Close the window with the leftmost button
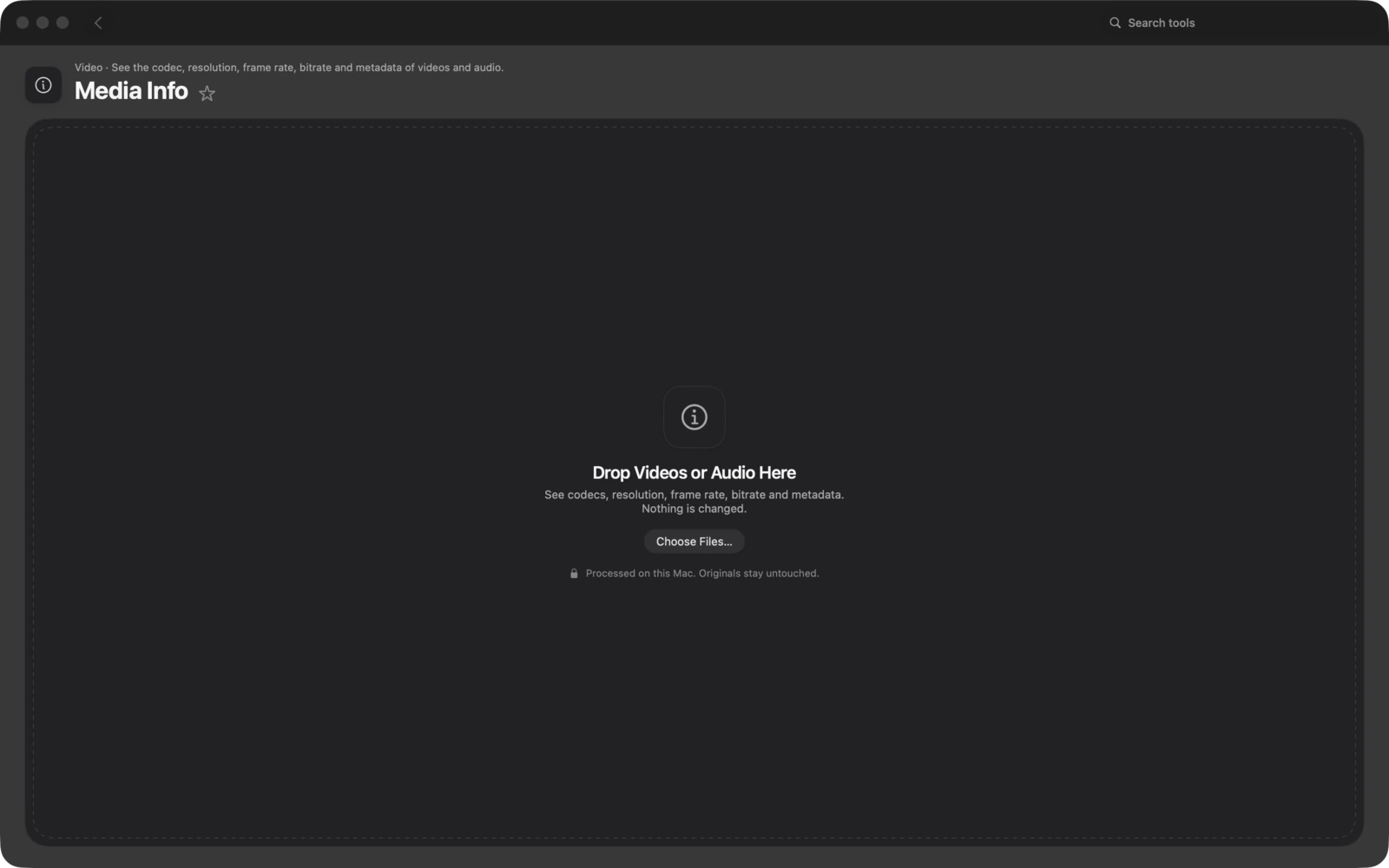Viewport: 1389px width, 868px height. [23, 23]
